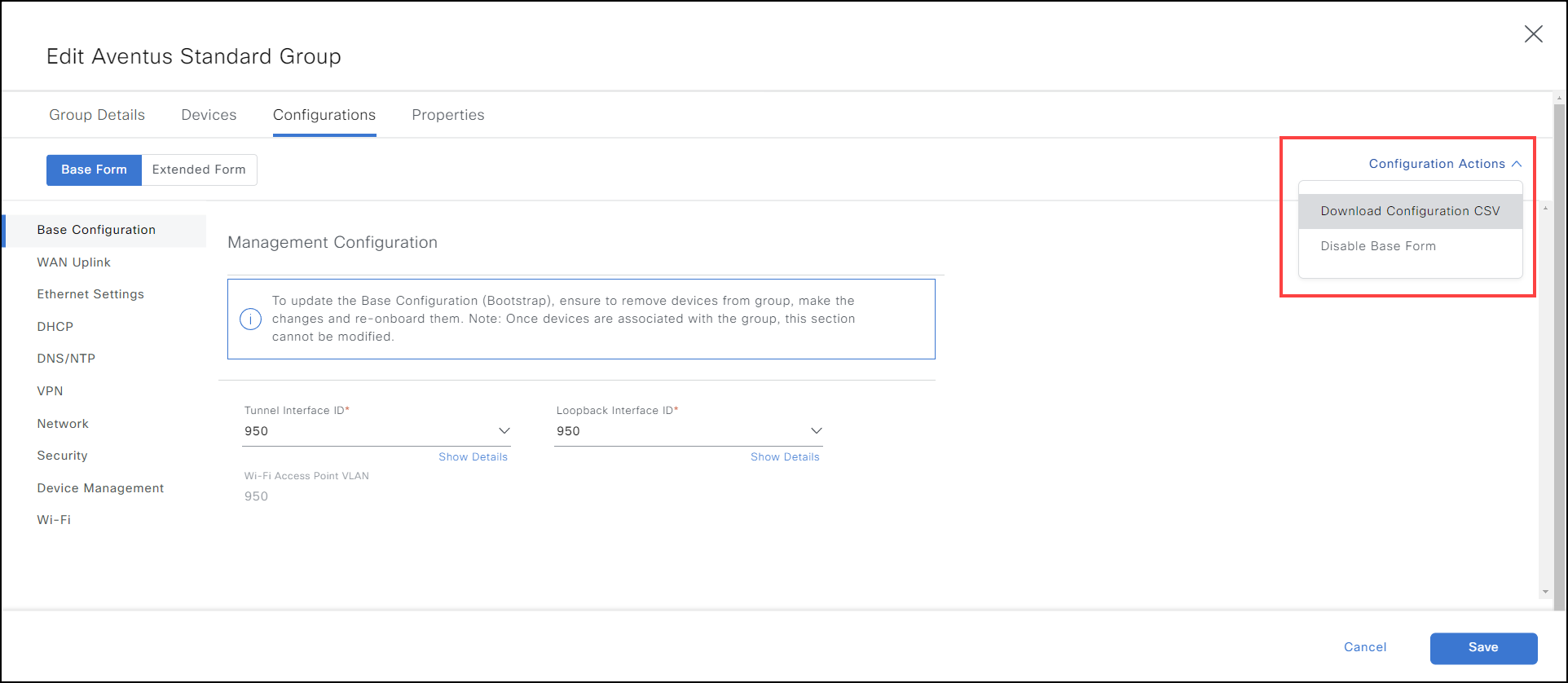Switch to Extended Form view

199,170
